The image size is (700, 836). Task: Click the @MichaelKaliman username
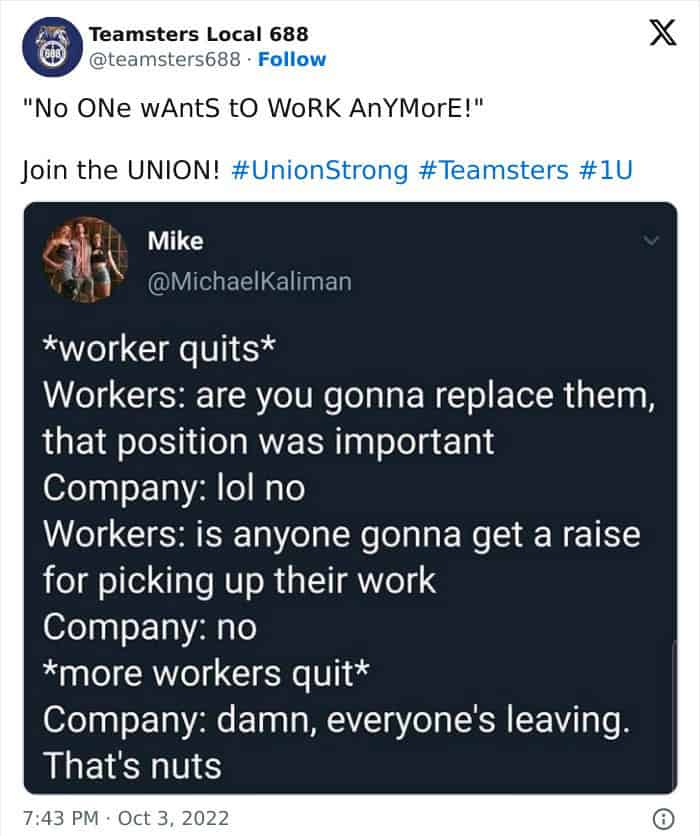[250, 282]
